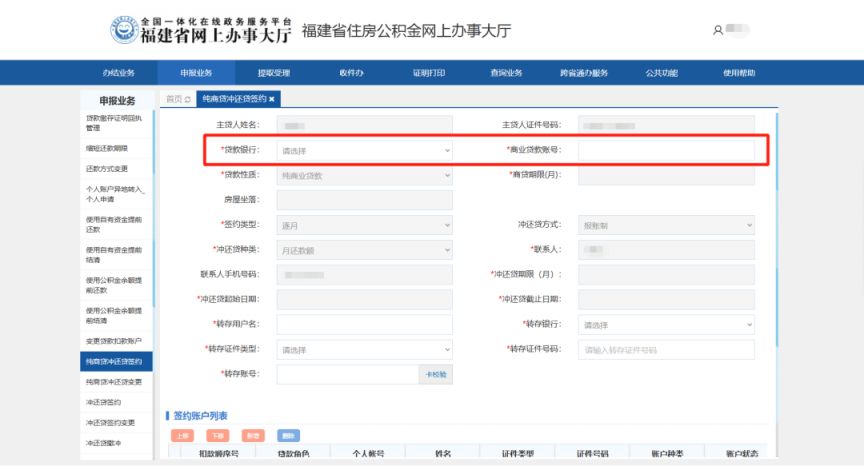Image resolution: width=864 pixels, height=466 pixels.
Task: Open the 冲还贷种类 dropdown
Action: pos(364,250)
